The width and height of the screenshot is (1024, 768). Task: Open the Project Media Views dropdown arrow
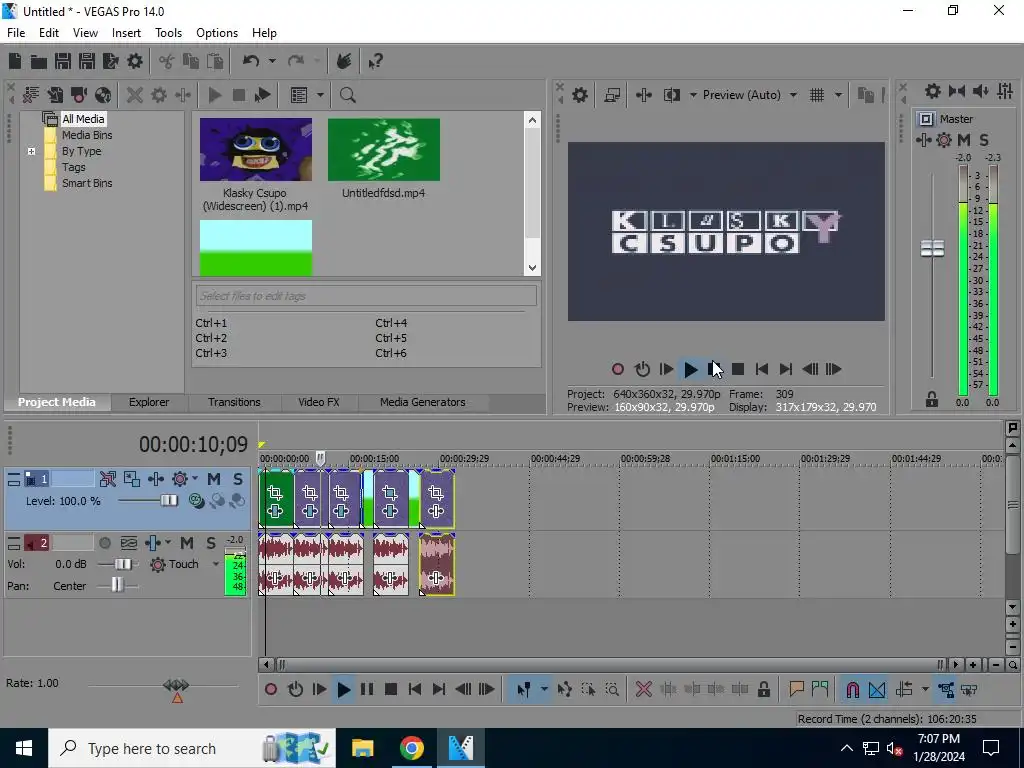(320, 95)
